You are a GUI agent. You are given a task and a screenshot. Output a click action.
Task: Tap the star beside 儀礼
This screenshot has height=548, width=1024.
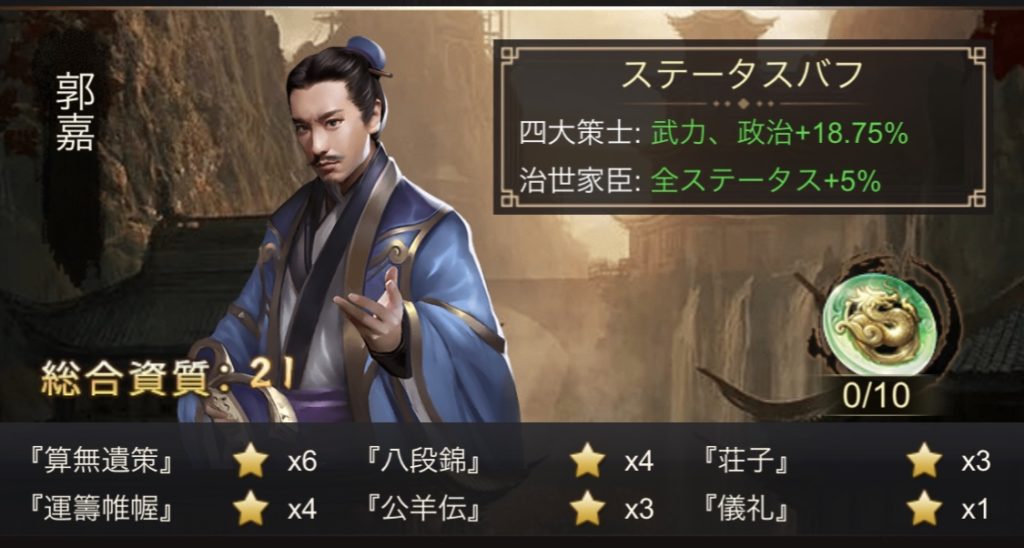click(x=924, y=509)
